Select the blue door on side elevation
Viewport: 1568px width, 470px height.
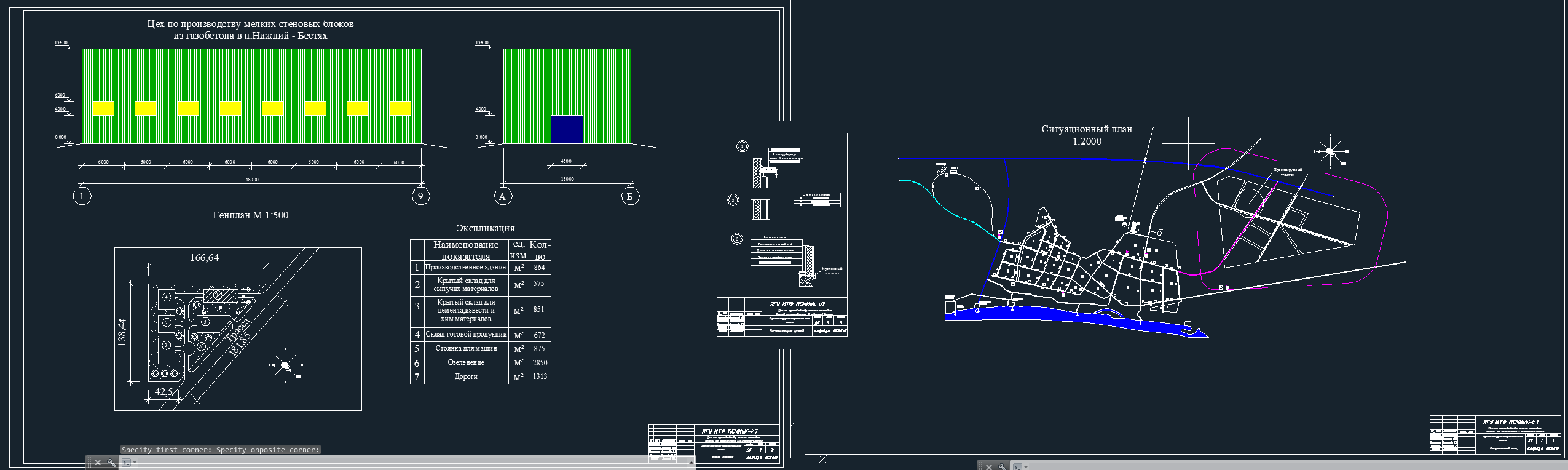pos(567,129)
